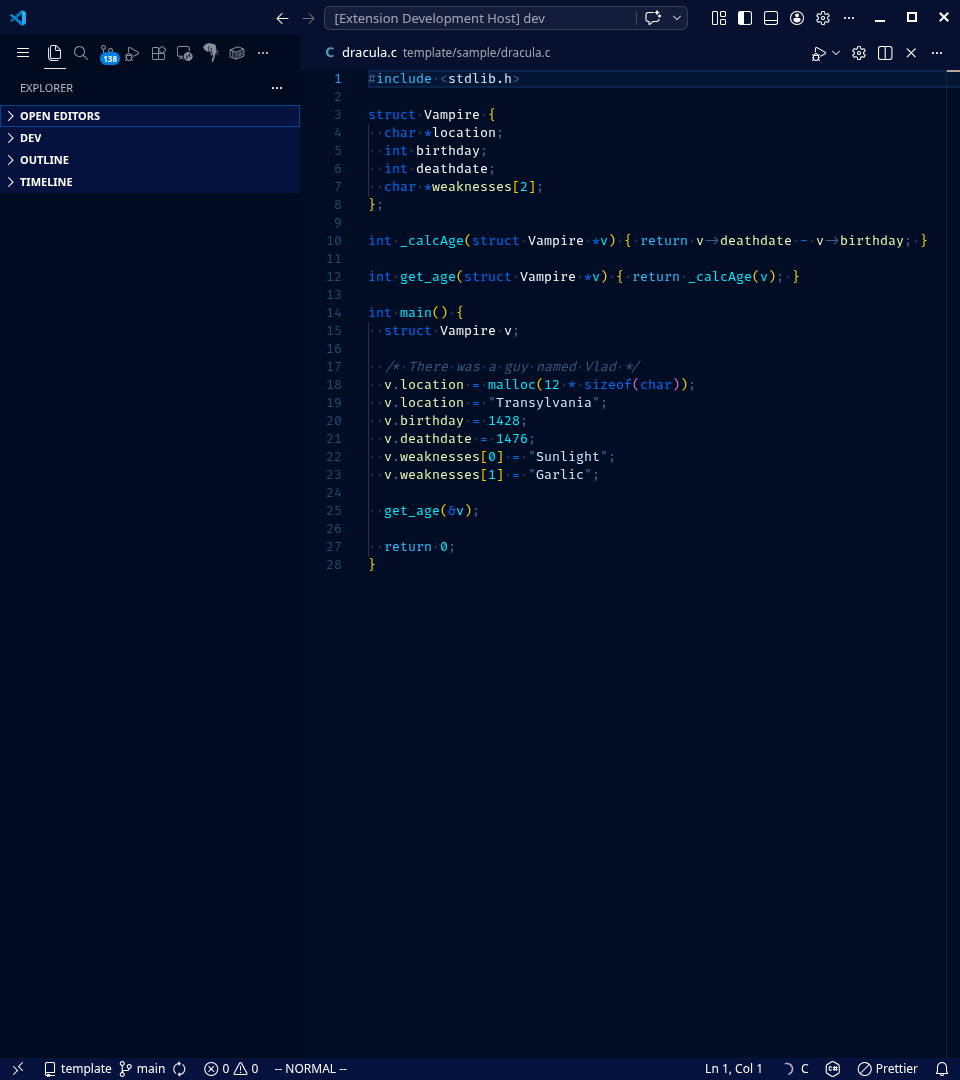960x1080 pixels.
Task: Click the #include stdlib.h line
Action: point(444,79)
